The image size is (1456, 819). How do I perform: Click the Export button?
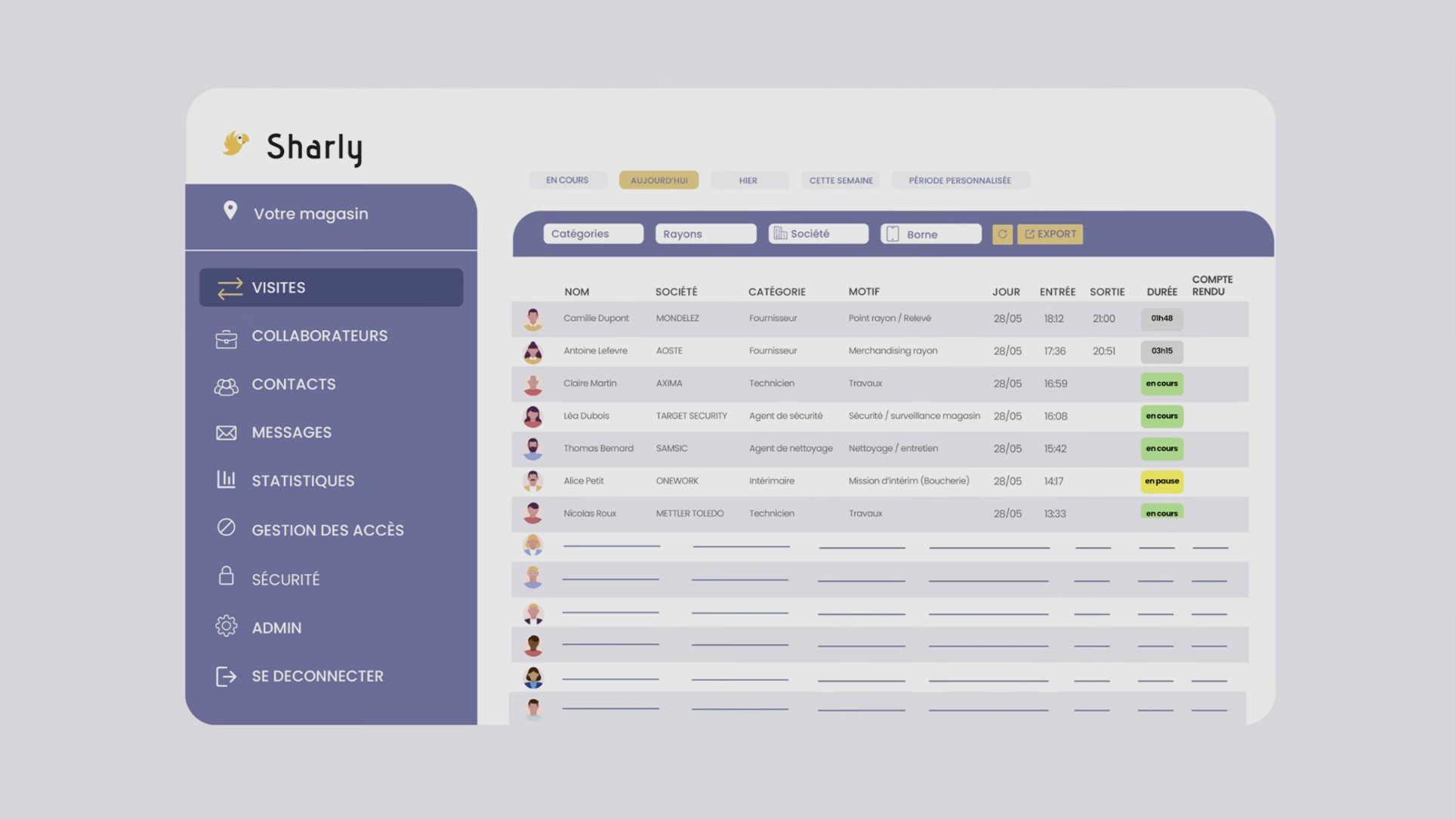coord(1050,234)
